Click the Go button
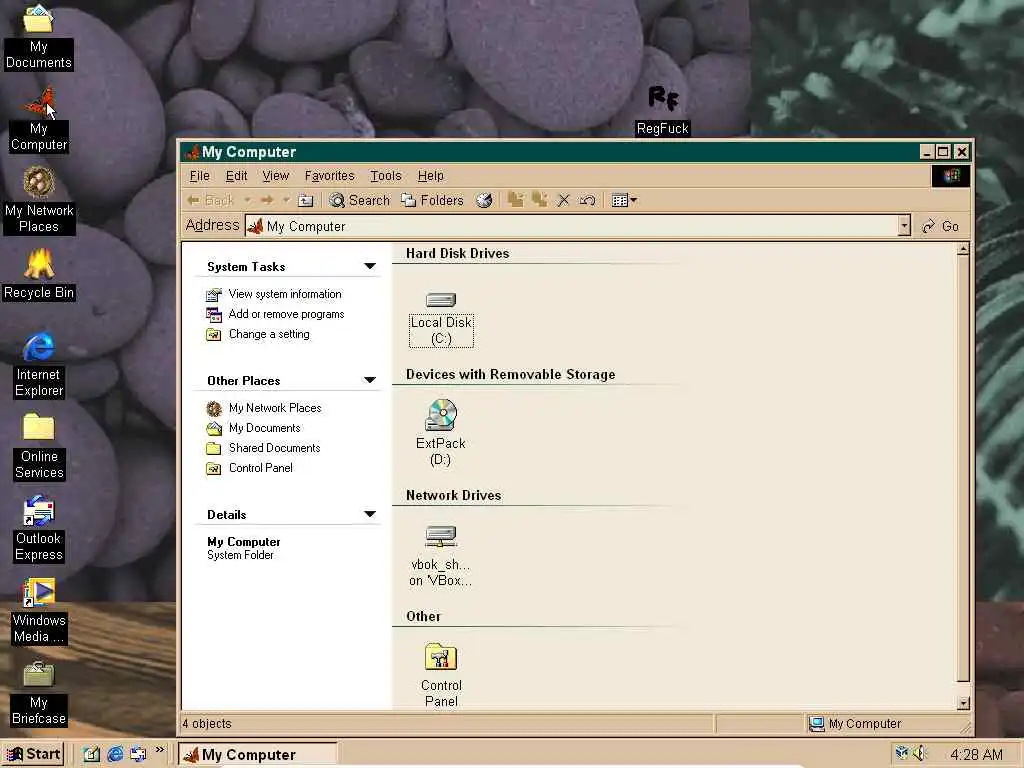Screen dimensions: 1024x768 (x=940, y=226)
